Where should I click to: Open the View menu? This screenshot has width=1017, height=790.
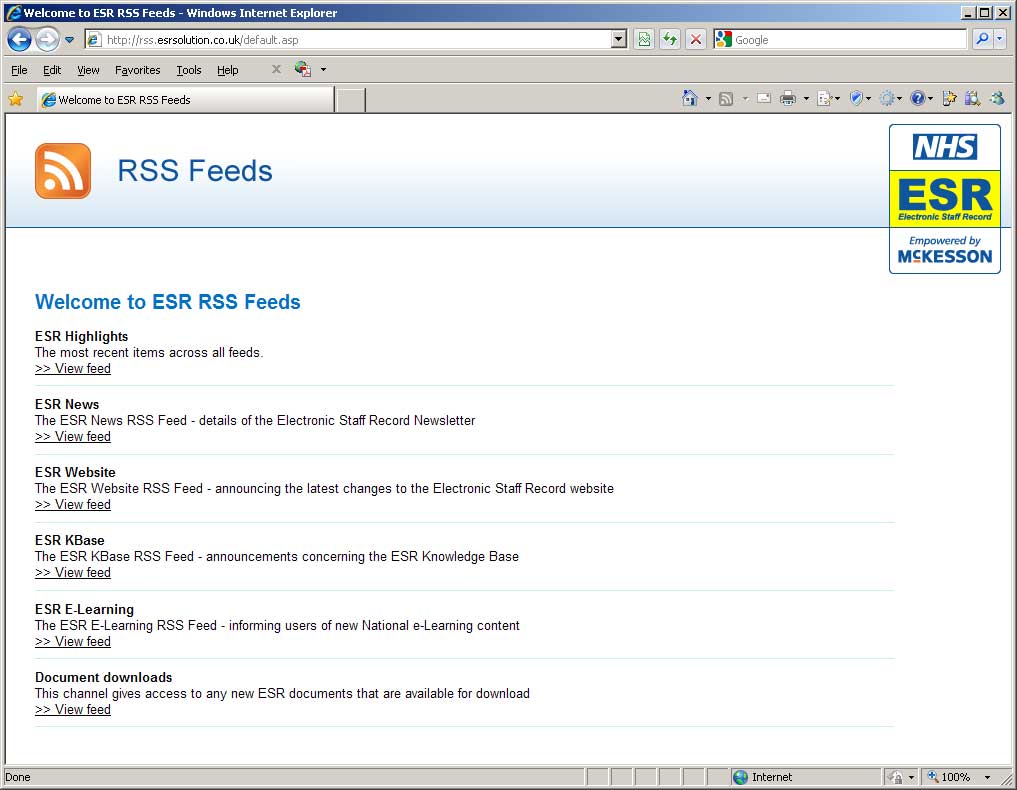coord(88,70)
